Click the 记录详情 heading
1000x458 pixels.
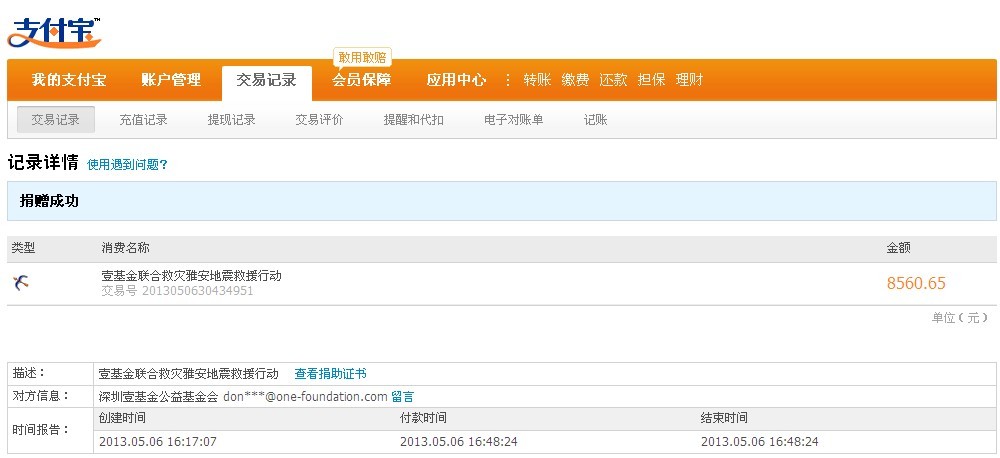click(43, 163)
